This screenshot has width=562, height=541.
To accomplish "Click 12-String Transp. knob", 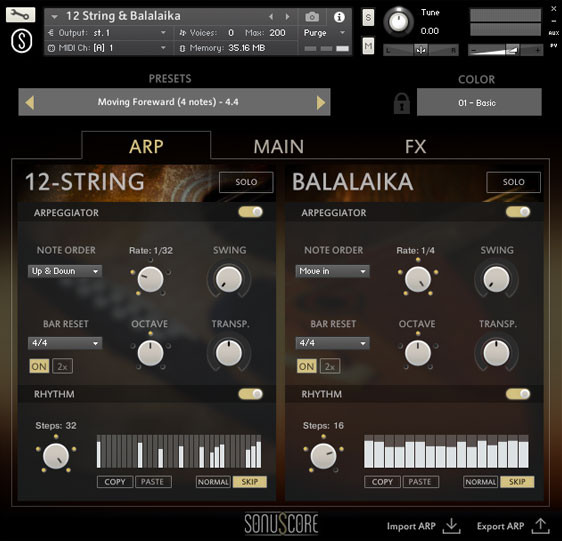I will 229,353.
